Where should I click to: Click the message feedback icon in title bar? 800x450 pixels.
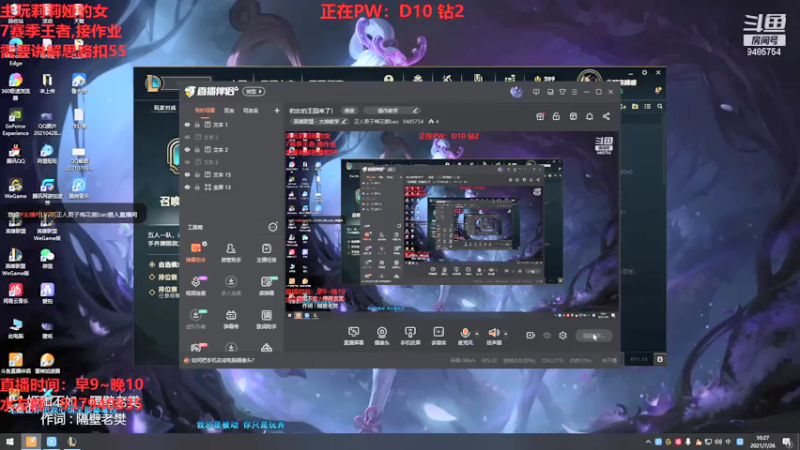(x=536, y=92)
